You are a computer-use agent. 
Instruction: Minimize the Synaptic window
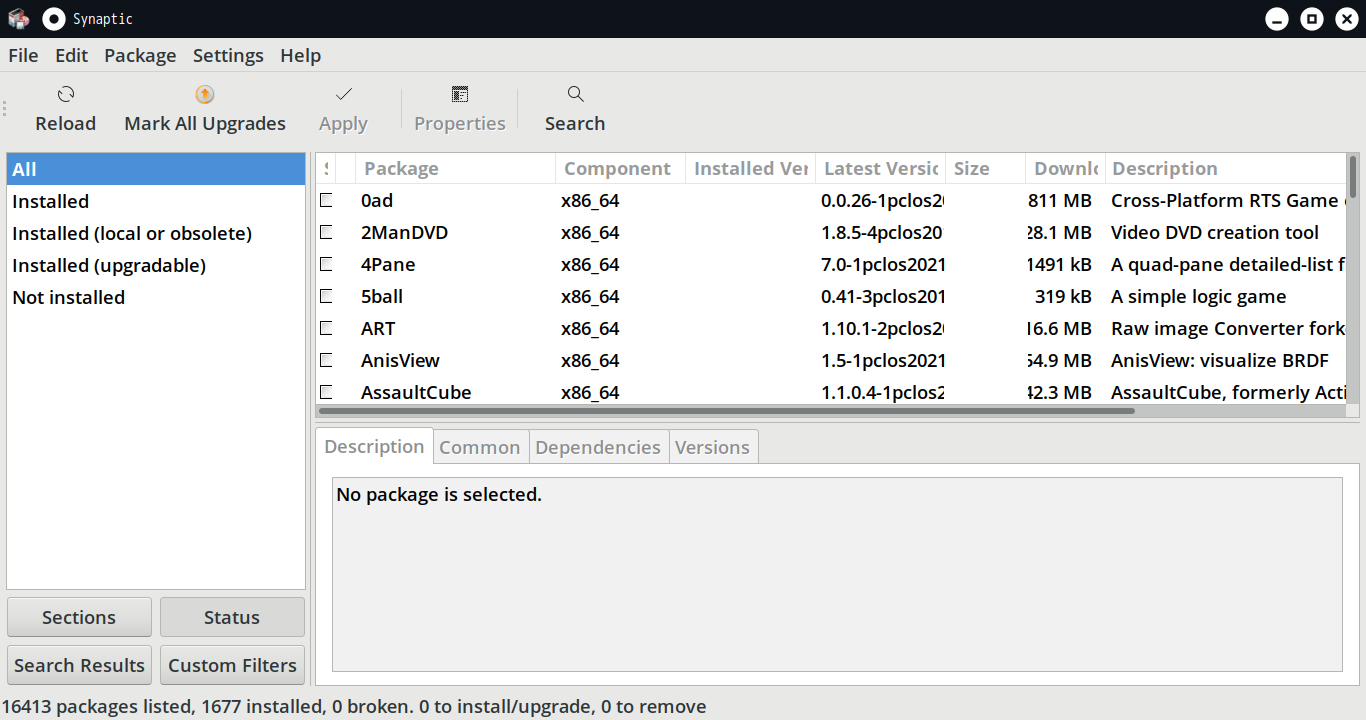pos(1276,19)
